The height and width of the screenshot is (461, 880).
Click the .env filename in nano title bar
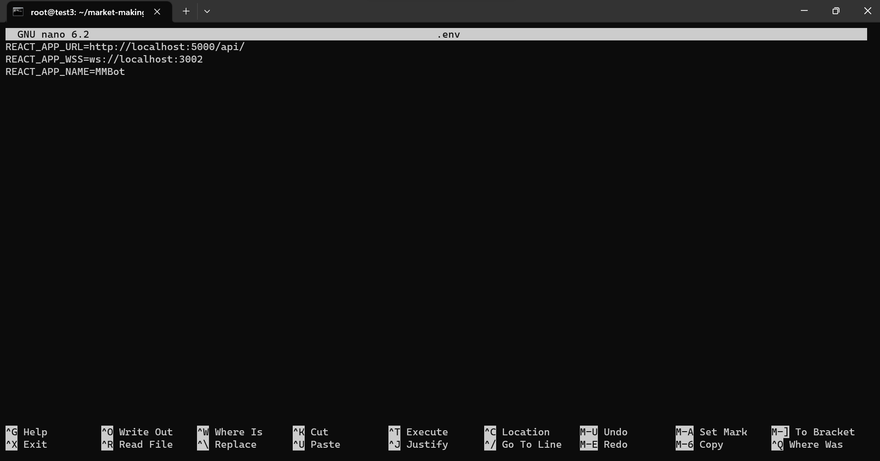point(448,34)
